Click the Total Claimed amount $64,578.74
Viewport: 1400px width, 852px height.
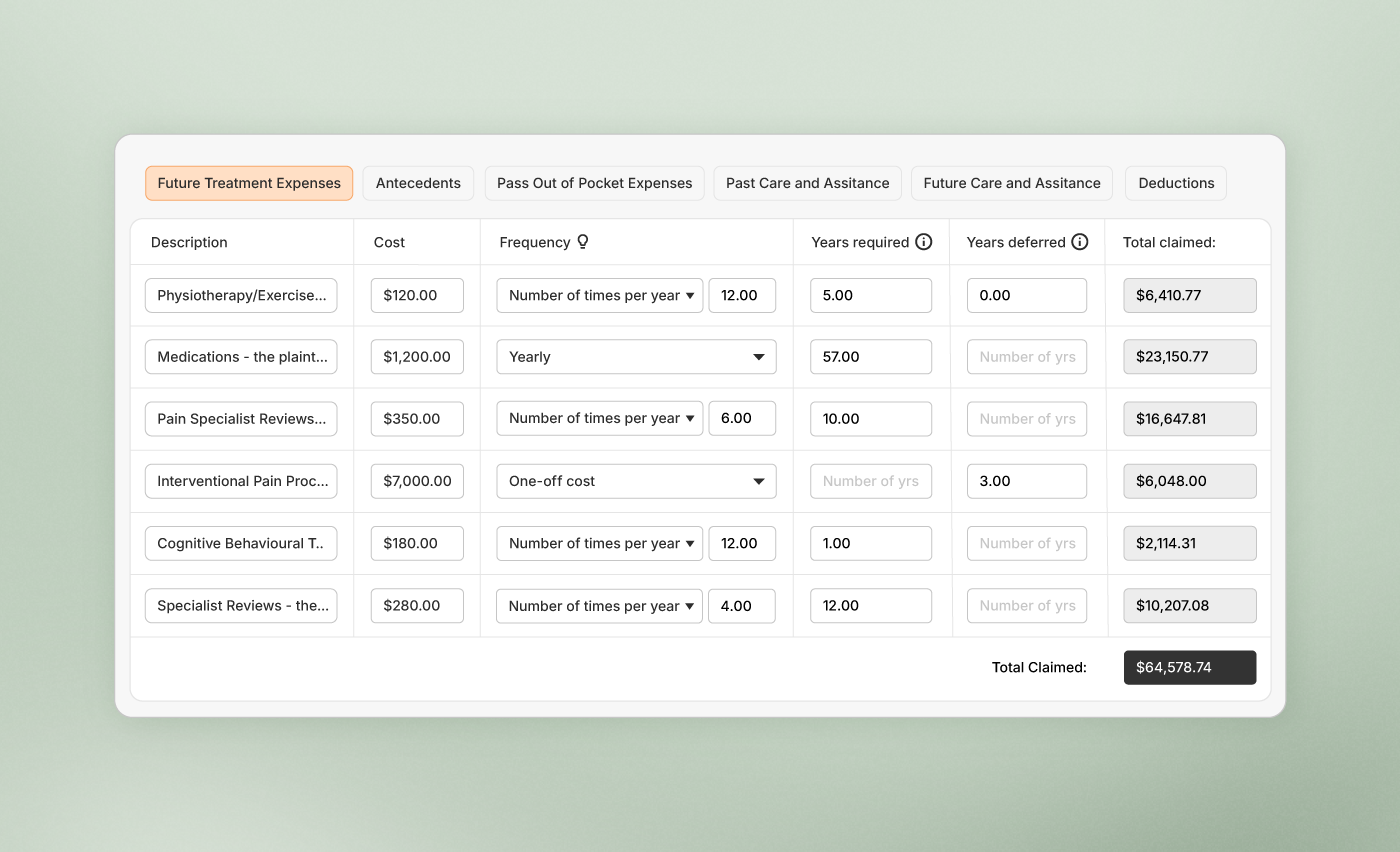point(1190,667)
